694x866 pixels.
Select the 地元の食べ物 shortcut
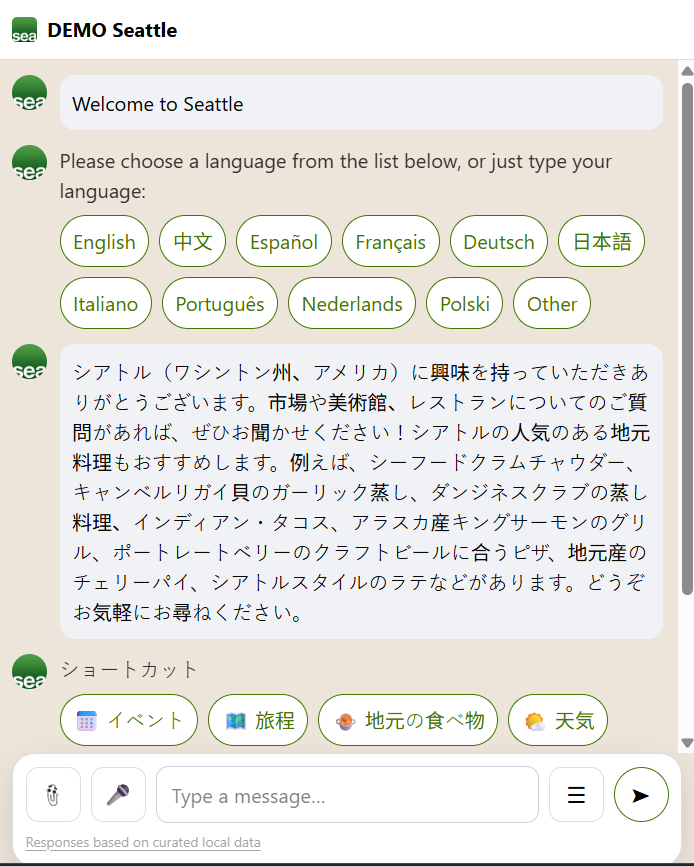[408, 720]
